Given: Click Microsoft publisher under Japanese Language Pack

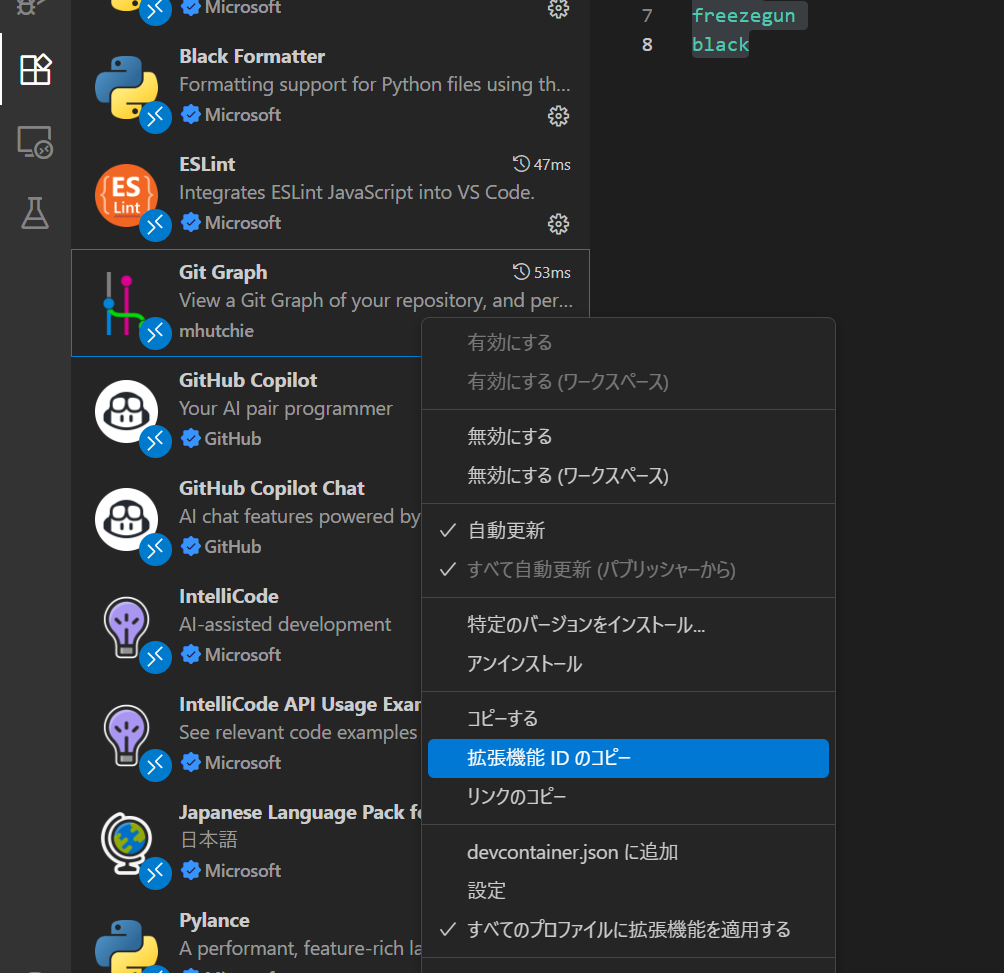Looking at the screenshot, I should pos(243,871).
